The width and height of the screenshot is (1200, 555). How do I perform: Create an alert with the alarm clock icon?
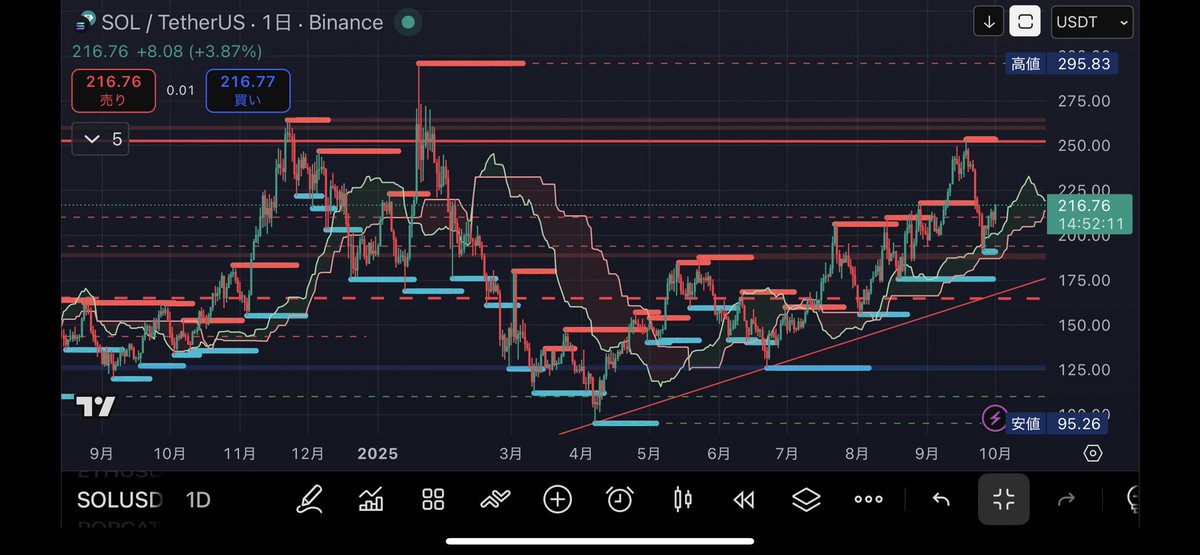coord(620,499)
